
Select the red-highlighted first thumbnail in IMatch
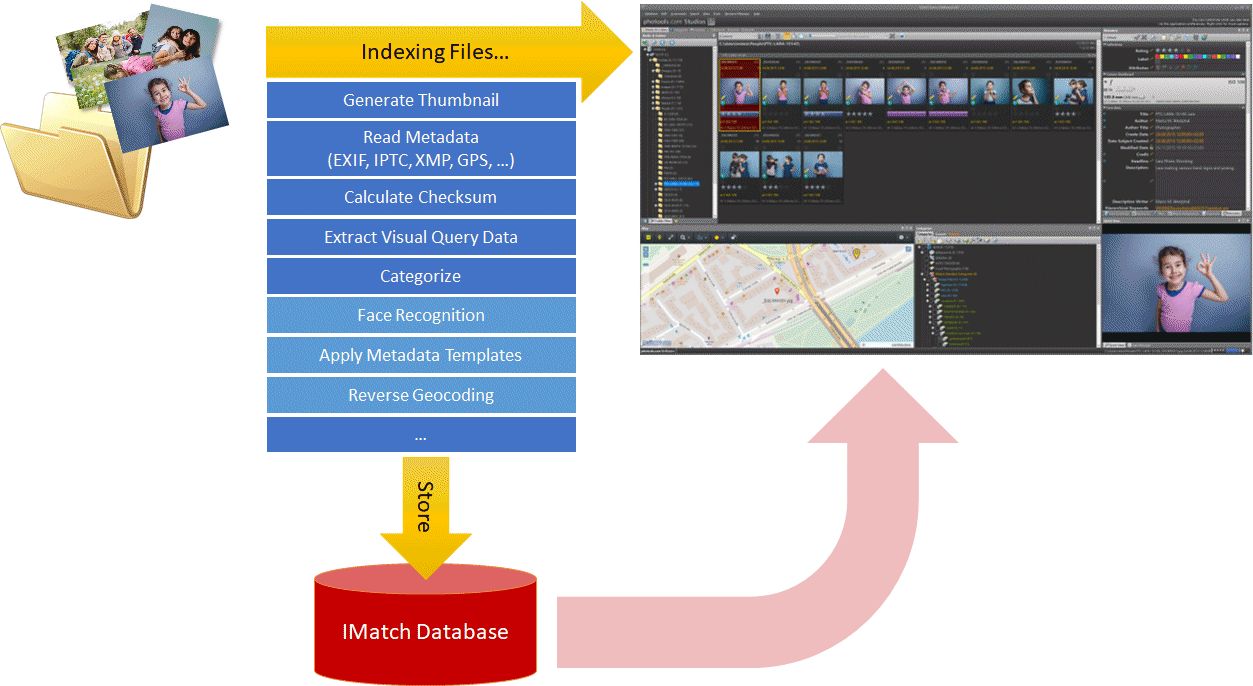click(x=740, y=95)
